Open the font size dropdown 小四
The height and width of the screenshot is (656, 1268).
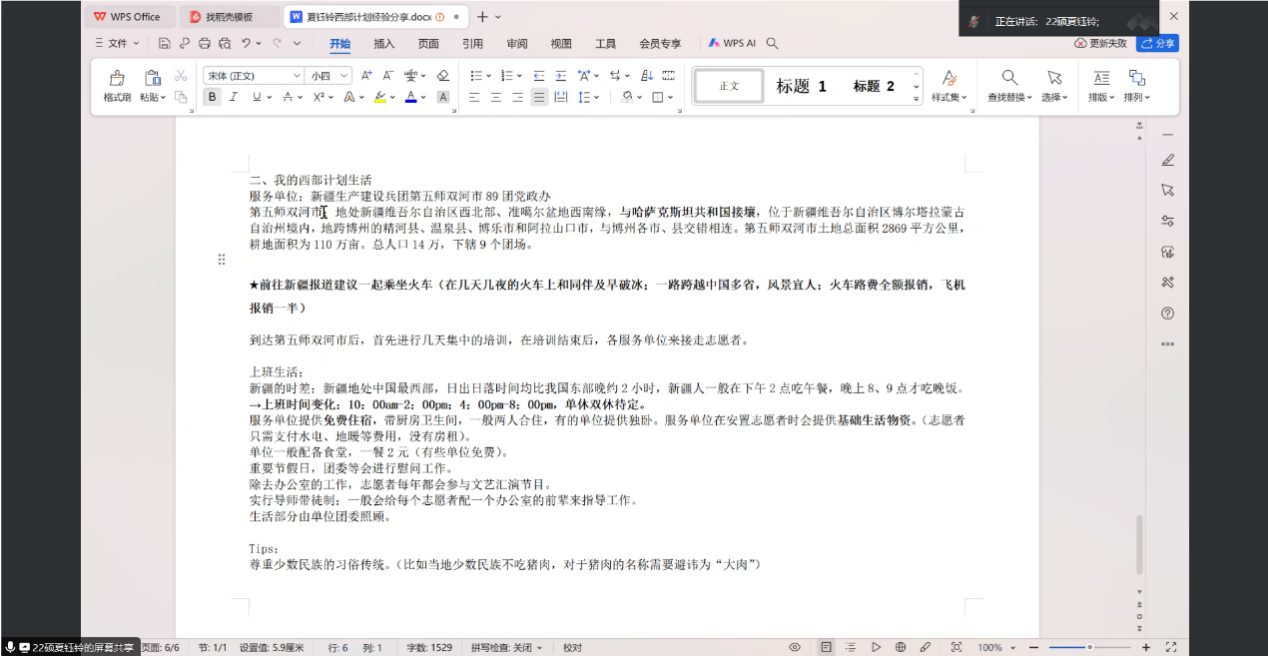329,76
